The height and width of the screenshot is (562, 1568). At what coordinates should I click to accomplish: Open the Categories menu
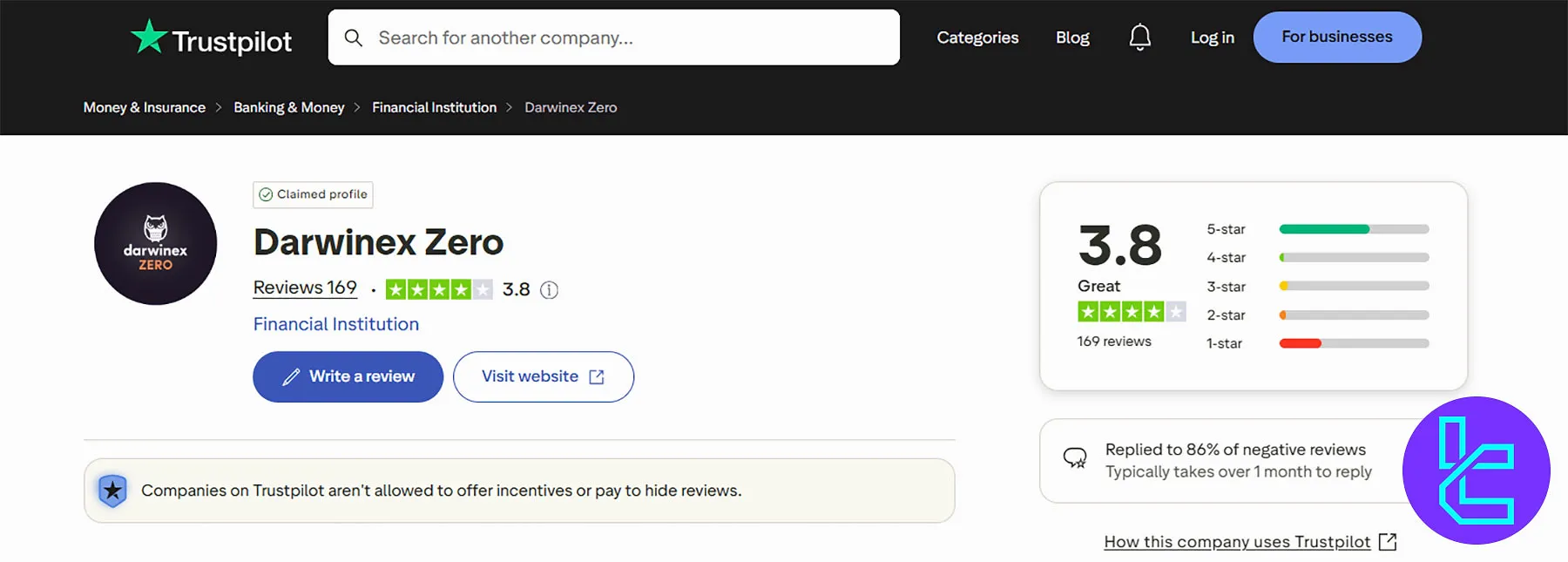point(977,37)
